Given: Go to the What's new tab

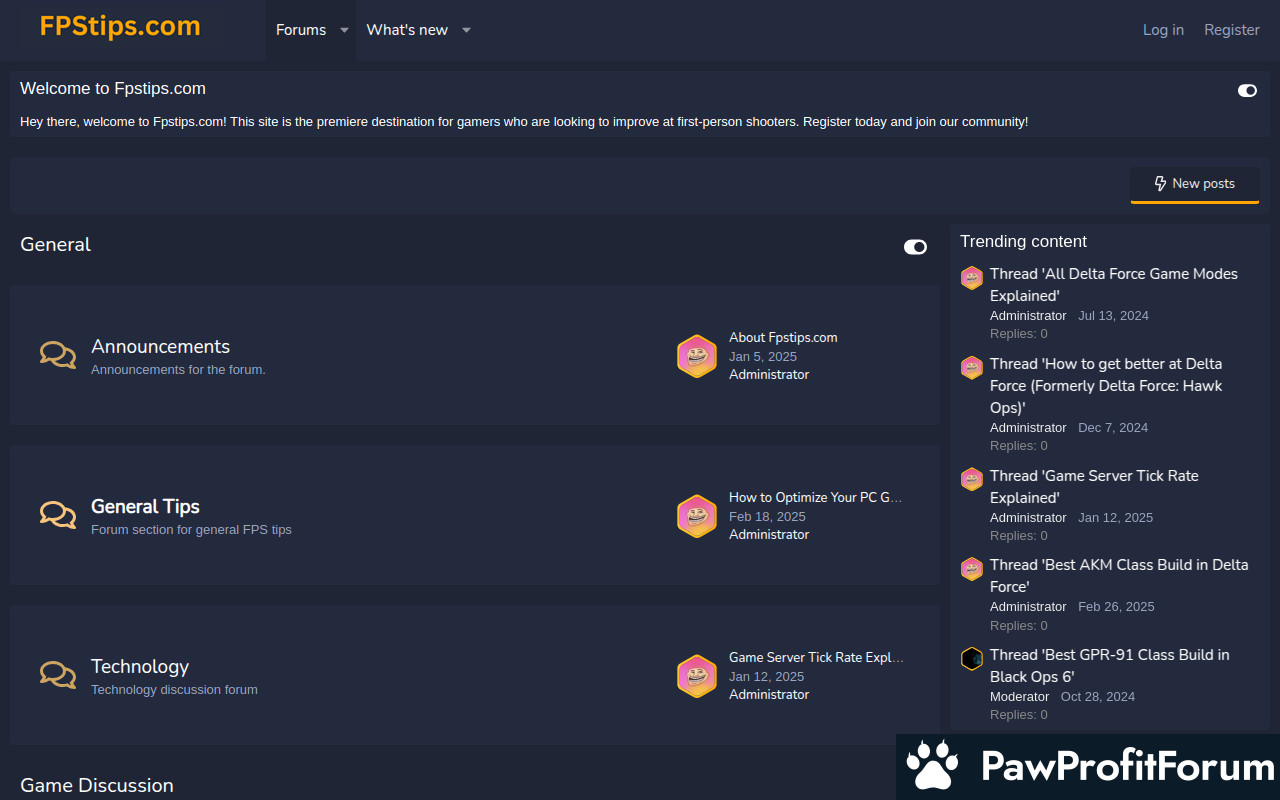Looking at the screenshot, I should coord(407,30).
